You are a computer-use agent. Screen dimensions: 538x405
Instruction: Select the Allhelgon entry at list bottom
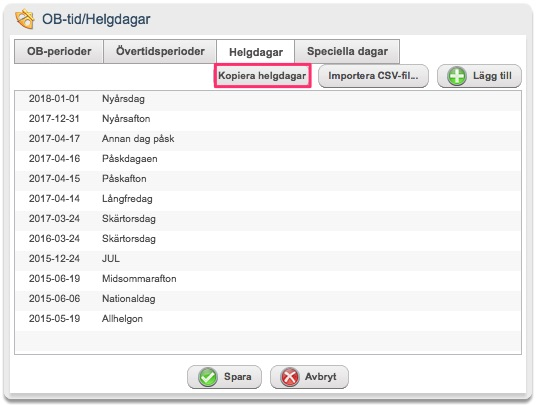268,319
